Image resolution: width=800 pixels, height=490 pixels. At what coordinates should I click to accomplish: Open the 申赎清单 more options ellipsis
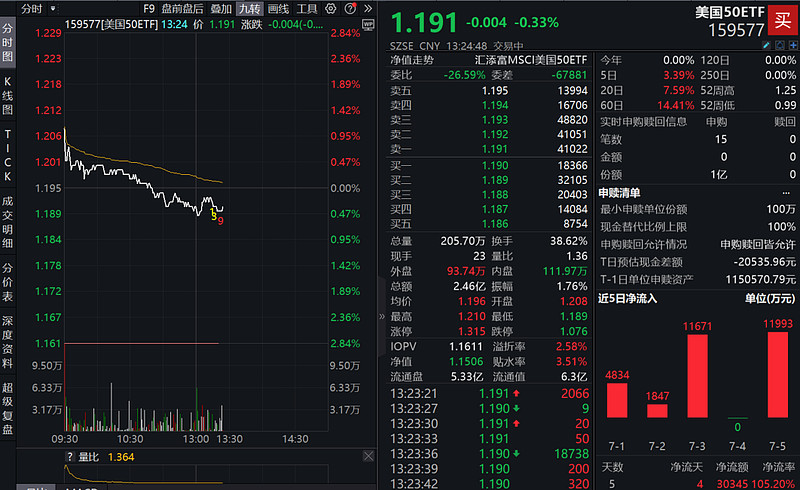pos(786,193)
